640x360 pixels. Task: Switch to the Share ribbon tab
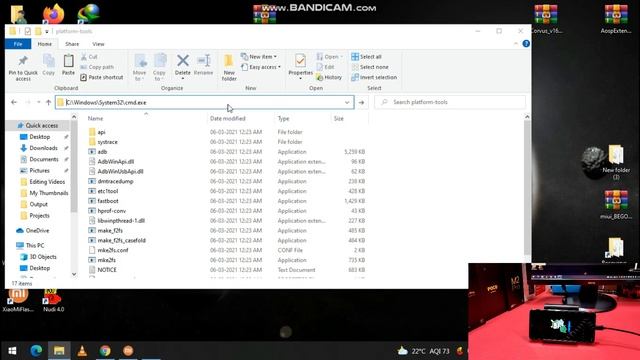pyautogui.click(x=72, y=44)
